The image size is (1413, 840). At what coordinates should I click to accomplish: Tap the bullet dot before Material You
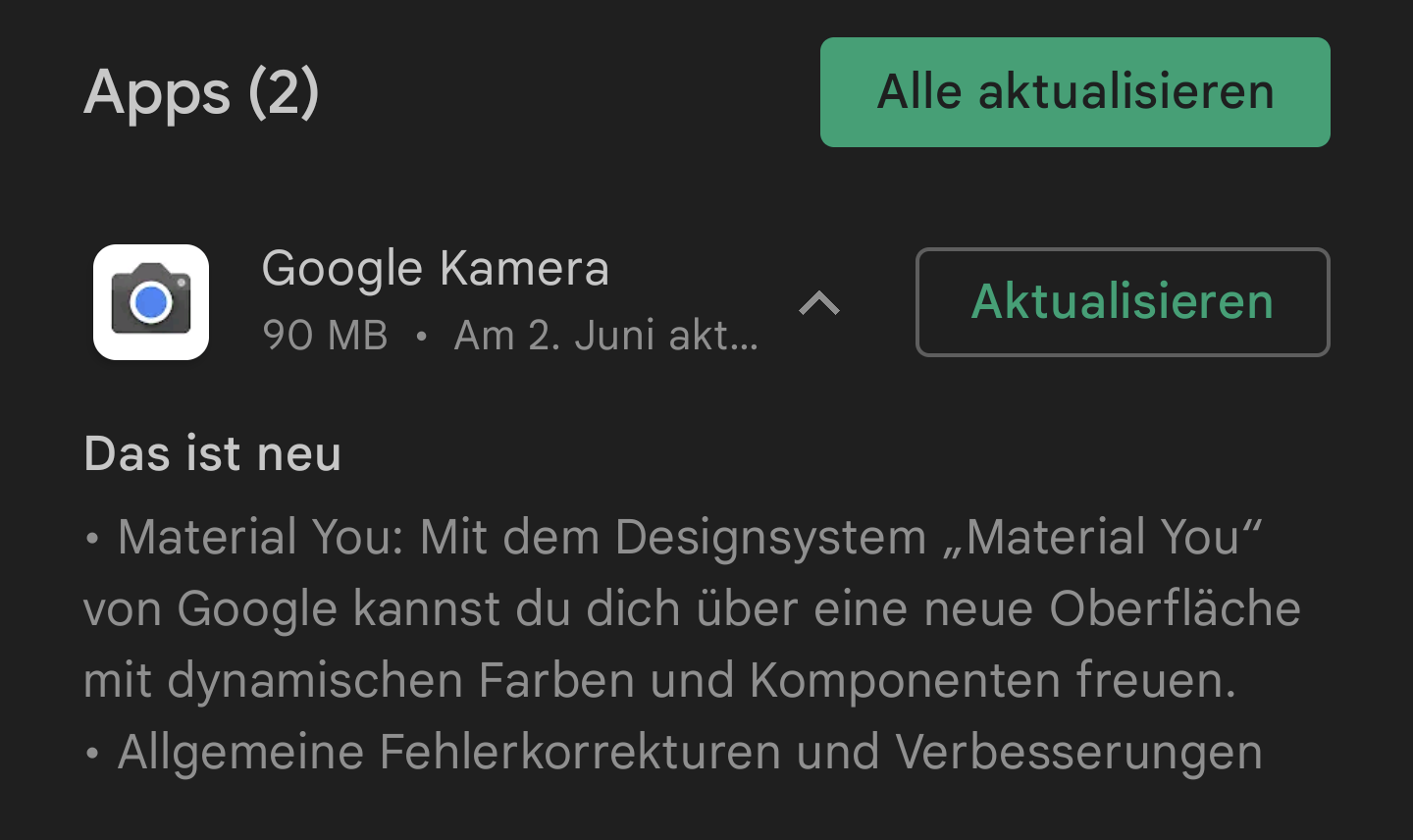click(92, 539)
